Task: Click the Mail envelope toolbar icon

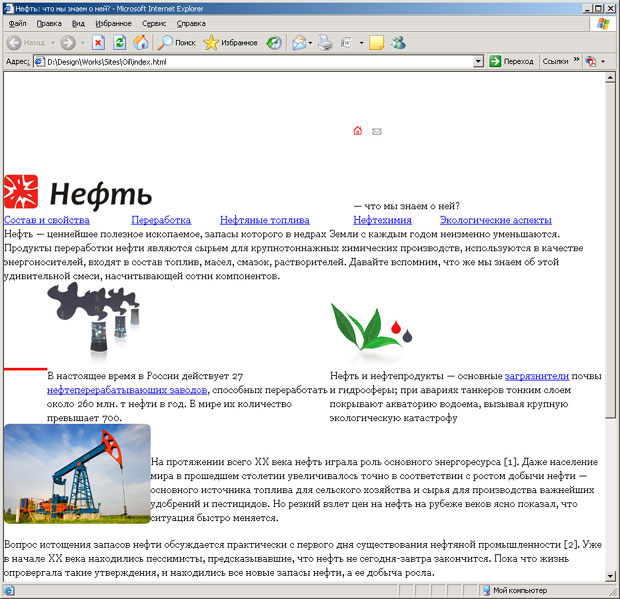Action: (299, 43)
